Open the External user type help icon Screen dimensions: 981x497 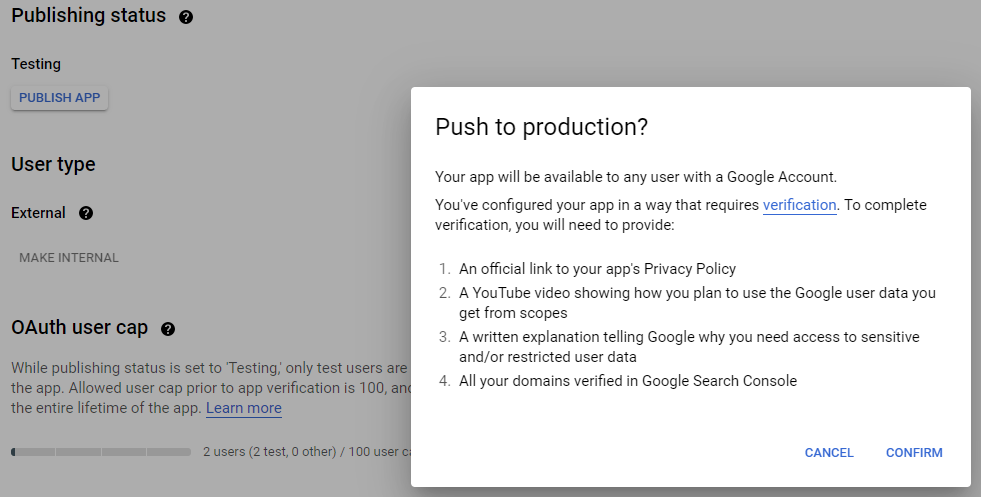[x=86, y=213]
